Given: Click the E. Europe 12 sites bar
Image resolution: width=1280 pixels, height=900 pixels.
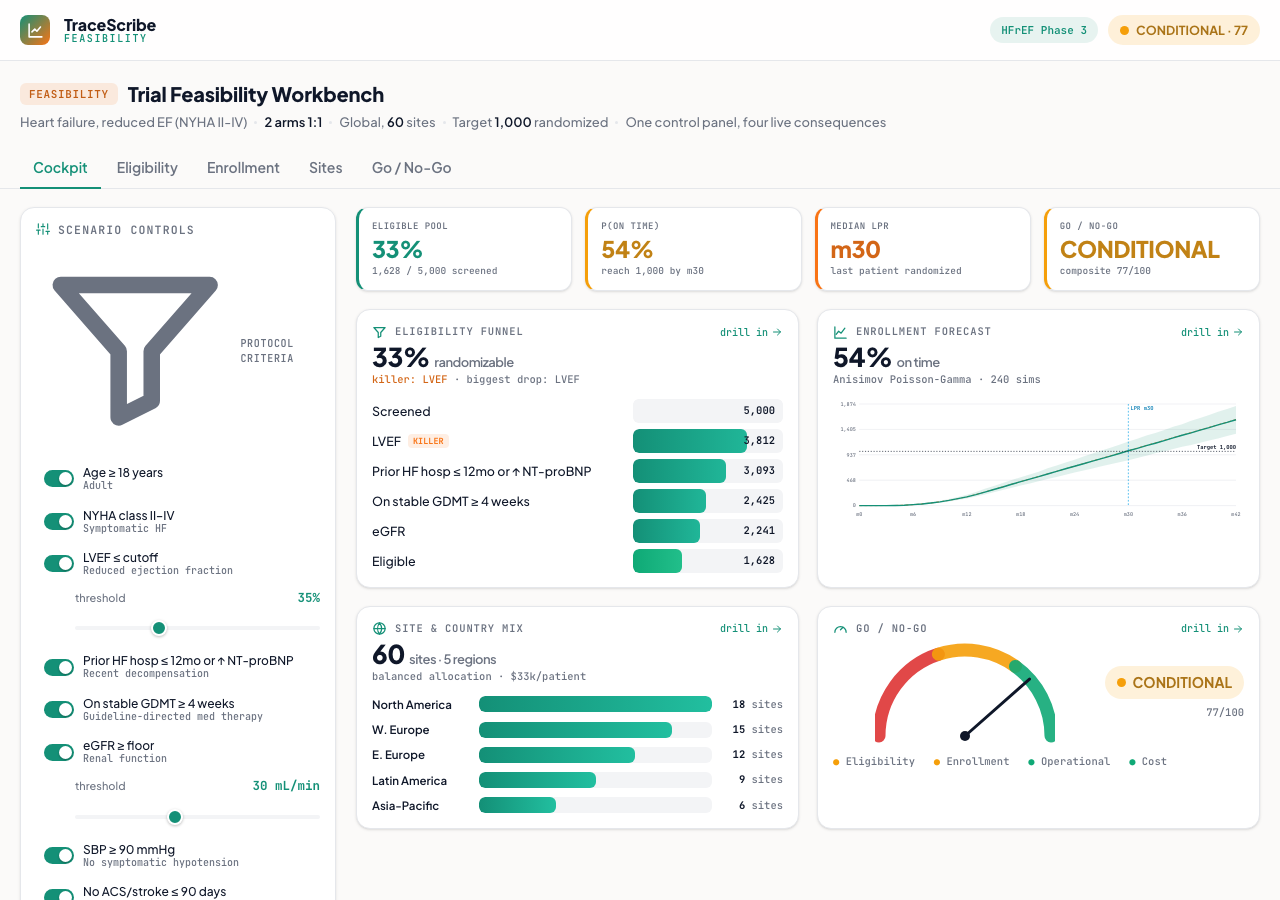Looking at the screenshot, I should pyautogui.click(x=557, y=755).
